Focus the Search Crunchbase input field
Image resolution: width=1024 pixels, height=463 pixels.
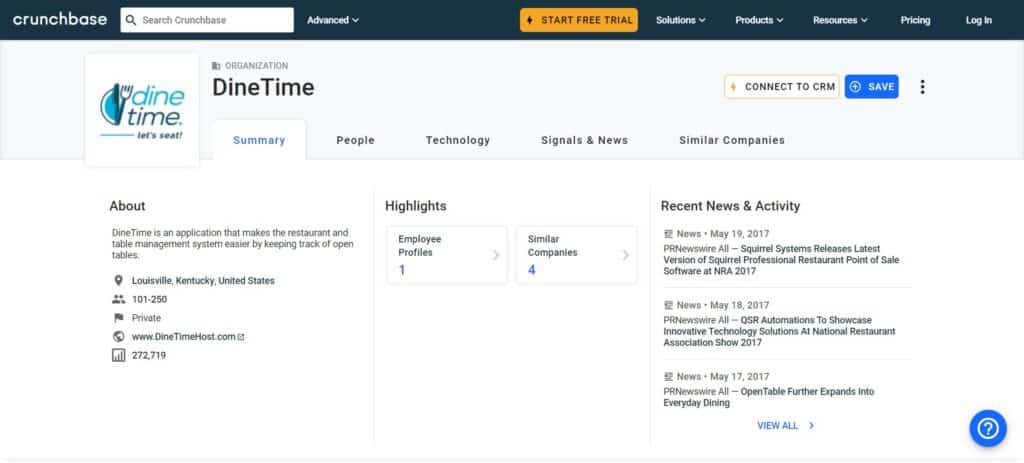[x=207, y=20]
